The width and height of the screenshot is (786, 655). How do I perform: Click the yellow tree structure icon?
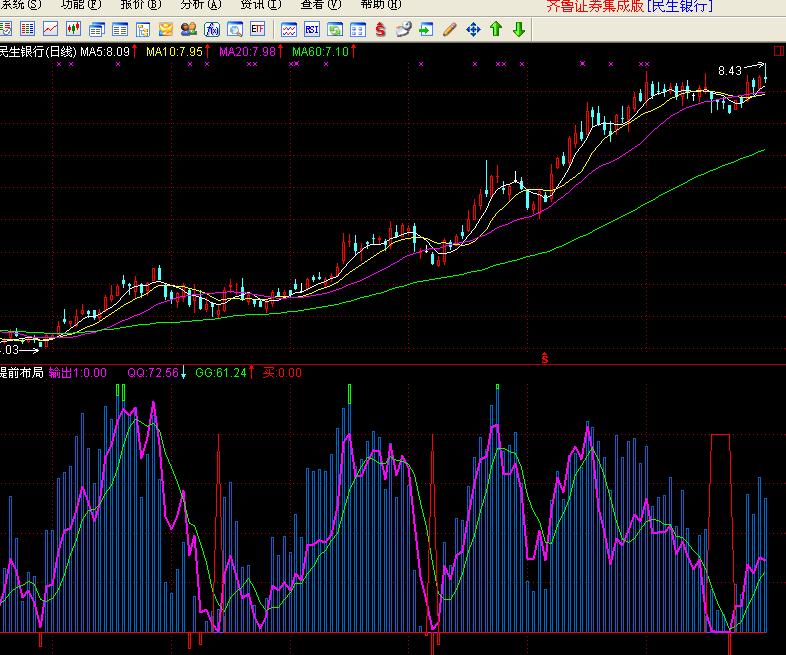[143, 30]
